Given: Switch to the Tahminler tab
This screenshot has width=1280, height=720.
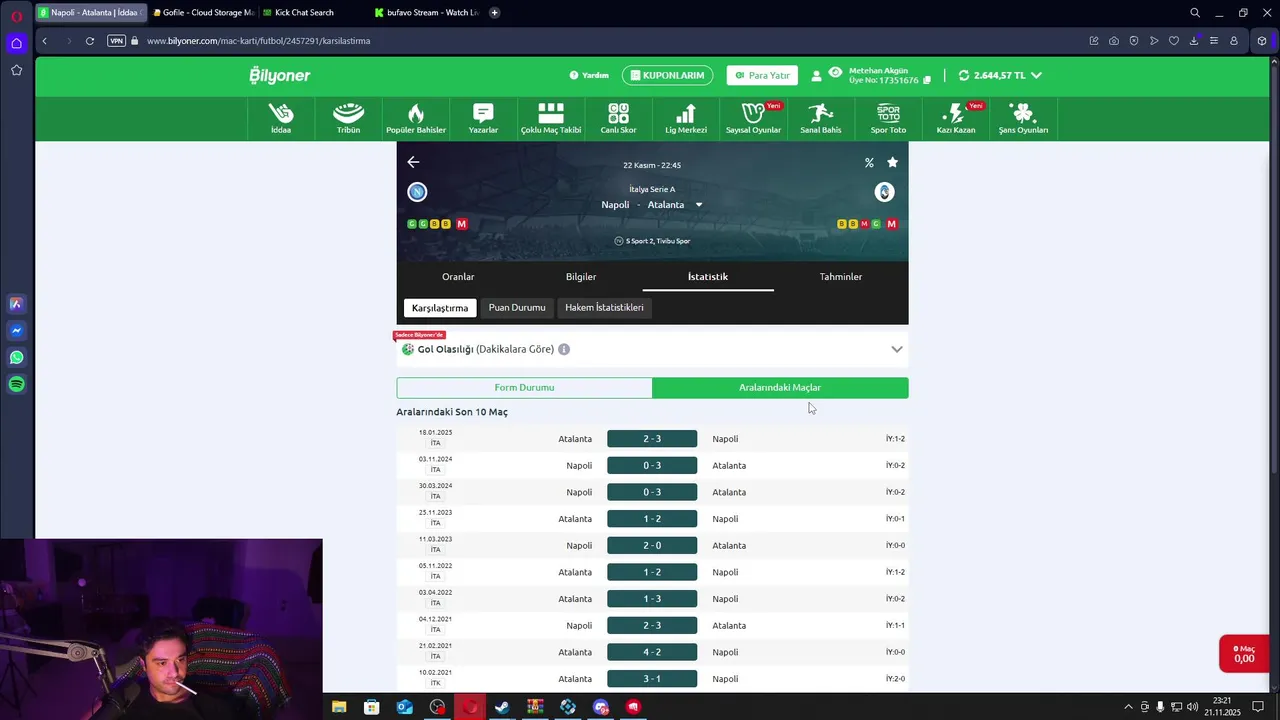Looking at the screenshot, I should [x=841, y=277].
